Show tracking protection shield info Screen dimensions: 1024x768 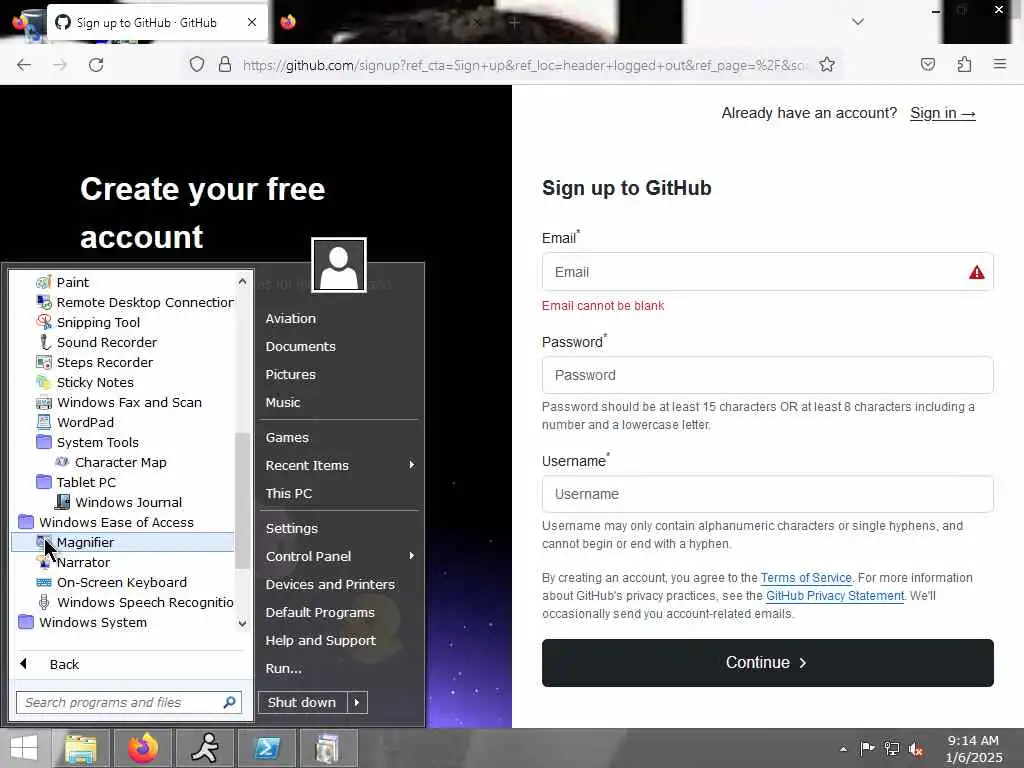click(x=197, y=65)
